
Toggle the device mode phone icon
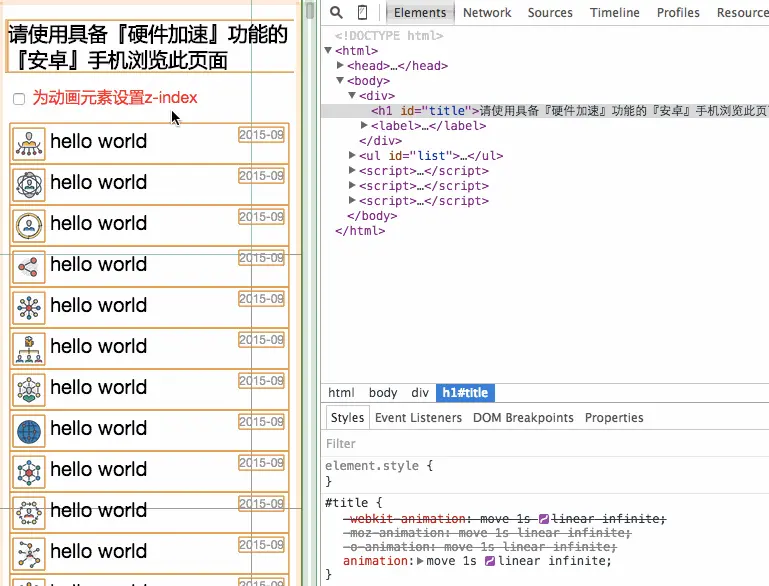[362, 12]
